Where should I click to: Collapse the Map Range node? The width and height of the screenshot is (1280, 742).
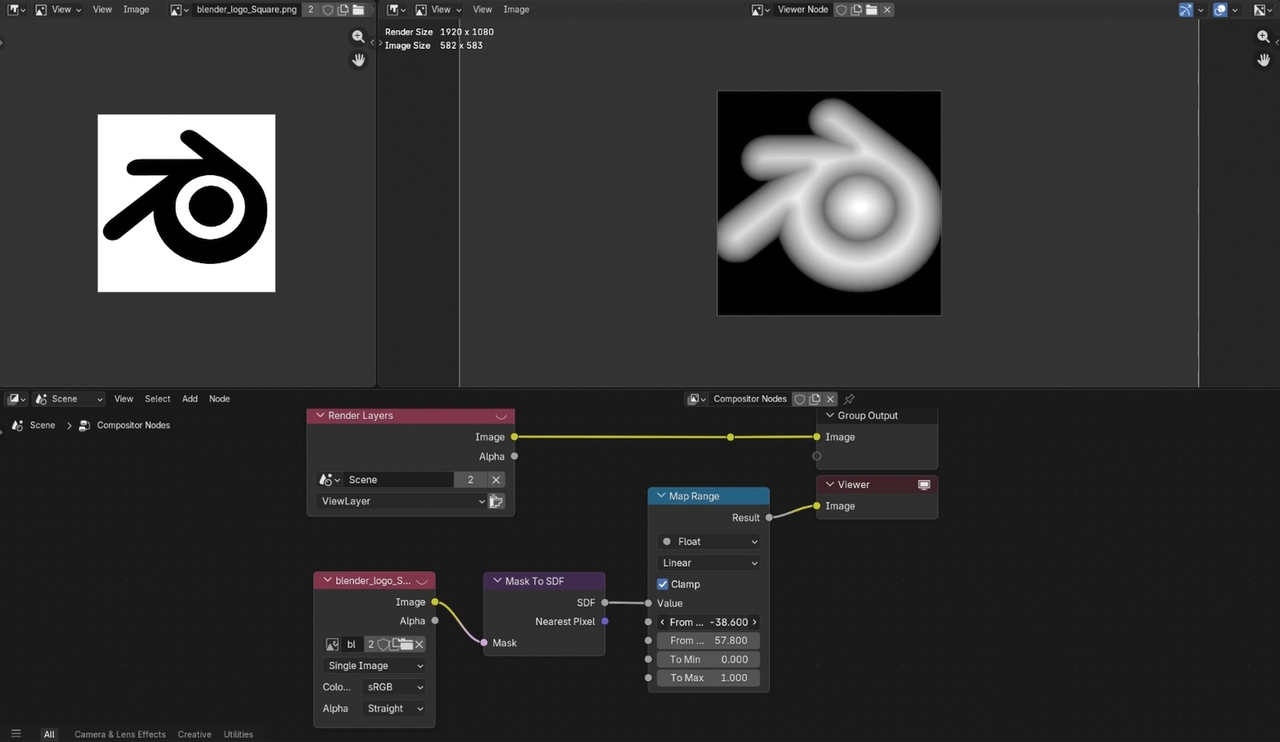coord(661,496)
